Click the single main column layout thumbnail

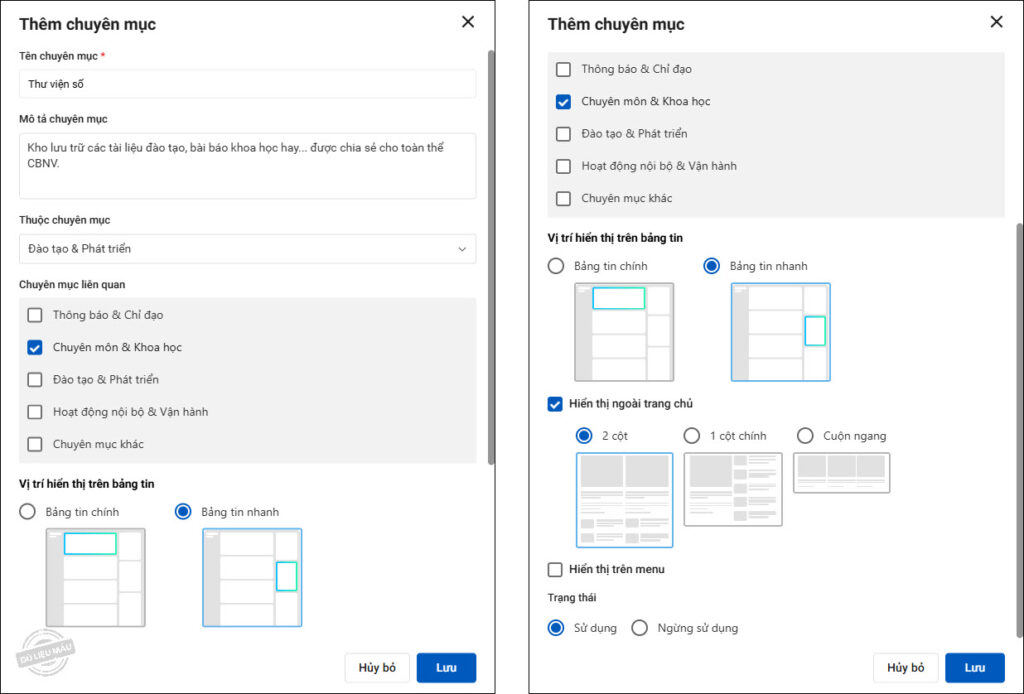coord(732,489)
